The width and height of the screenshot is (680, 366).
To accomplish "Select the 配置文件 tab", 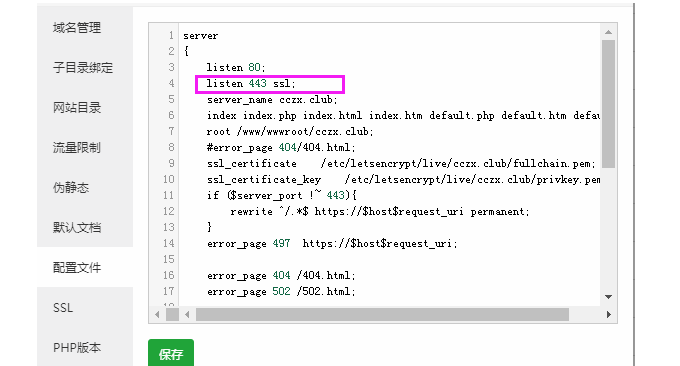I will [x=77, y=268].
